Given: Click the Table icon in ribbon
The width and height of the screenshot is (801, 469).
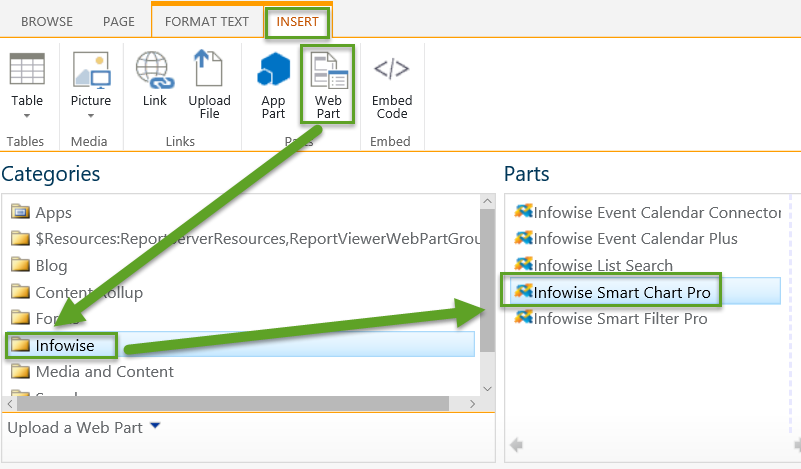Looking at the screenshot, I should [x=27, y=69].
